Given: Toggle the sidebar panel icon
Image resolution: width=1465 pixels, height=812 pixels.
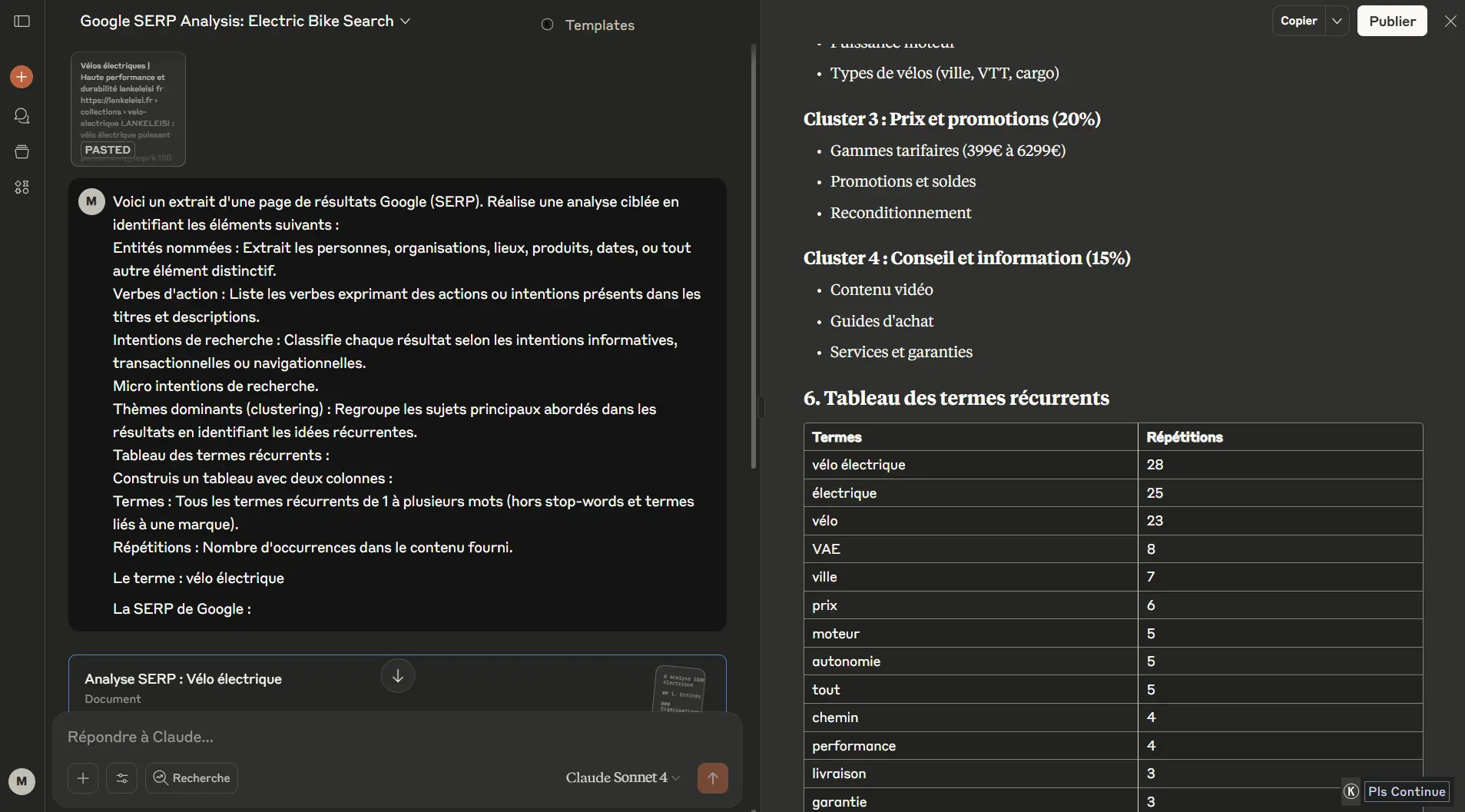Looking at the screenshot, I should [x=22, y=22].
